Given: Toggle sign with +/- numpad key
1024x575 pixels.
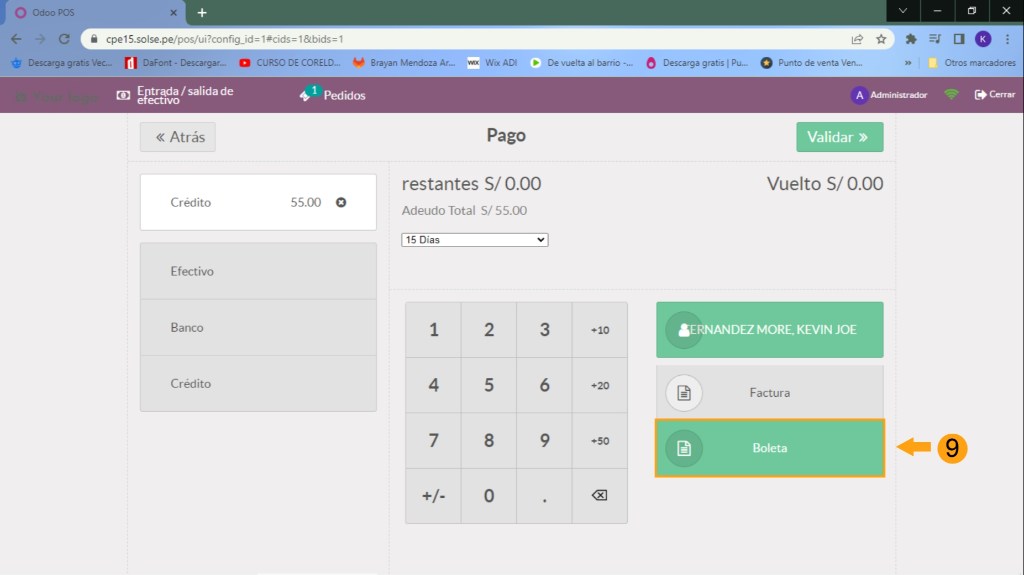Looking at the screenshot, I should pyautogui.click(x=433, y=496).
